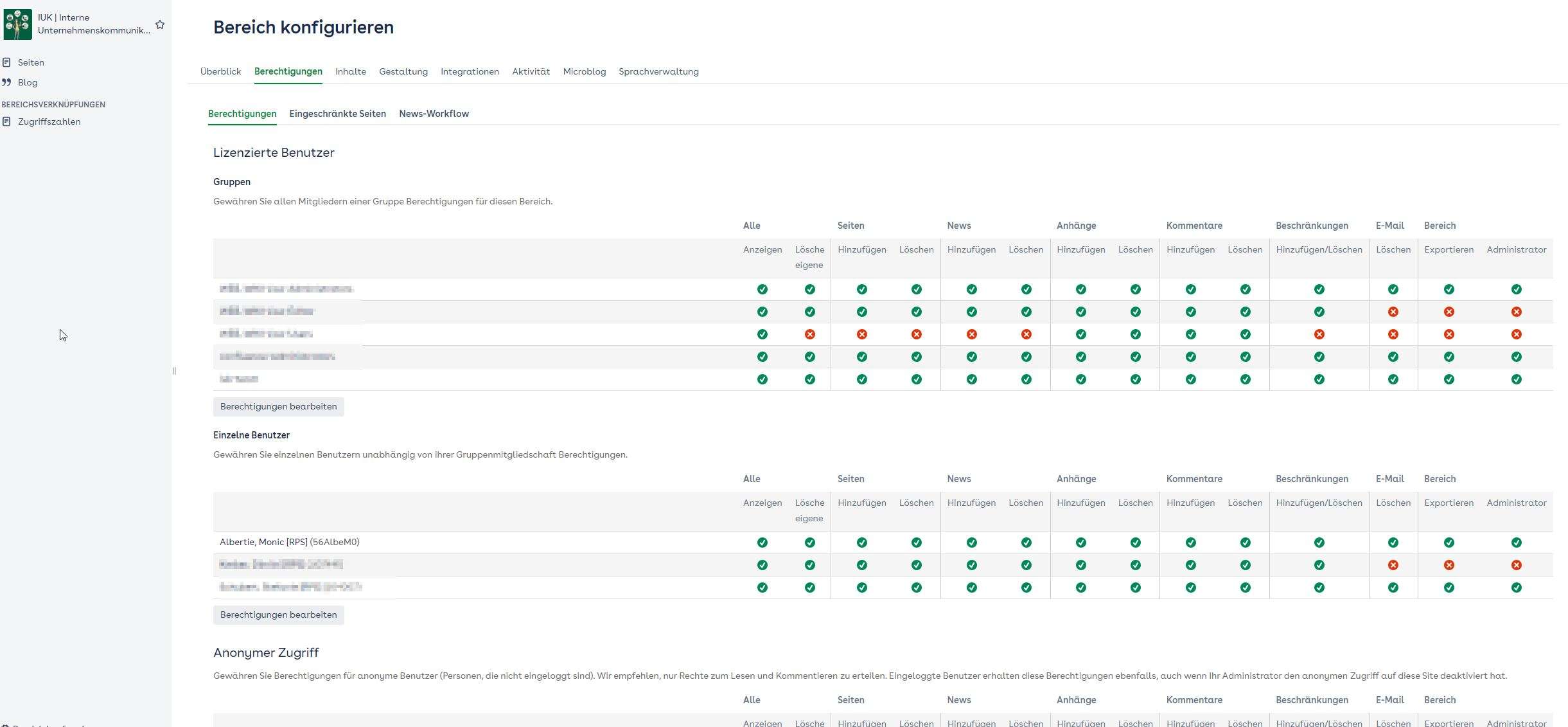
Task: Click red X under News Löschen in Gruppen table
Action: pyautogui.click(x=1026, y=334)
